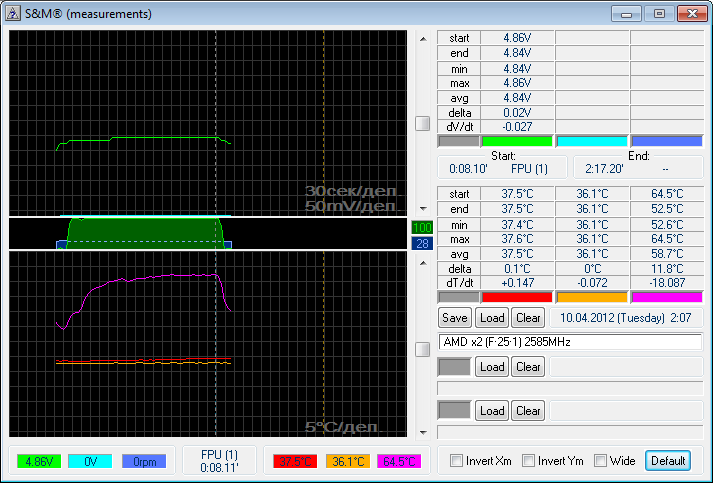
Task: Click down arrow of temperature graph scrollbar
Action: (x=423, y=433)
